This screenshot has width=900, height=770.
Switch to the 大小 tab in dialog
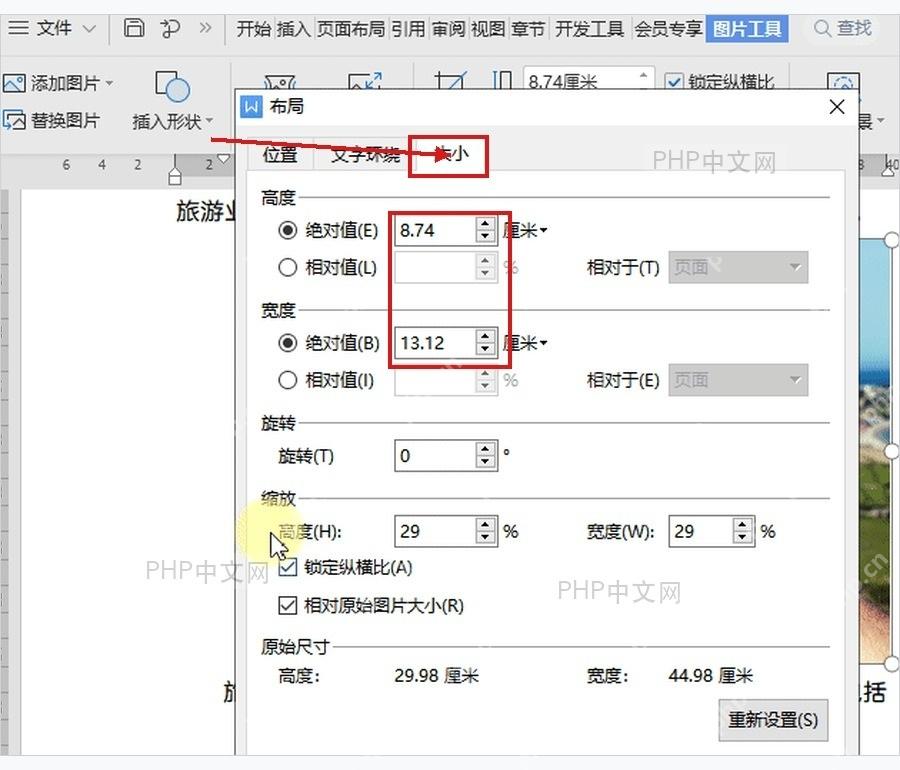coord(448,155)
